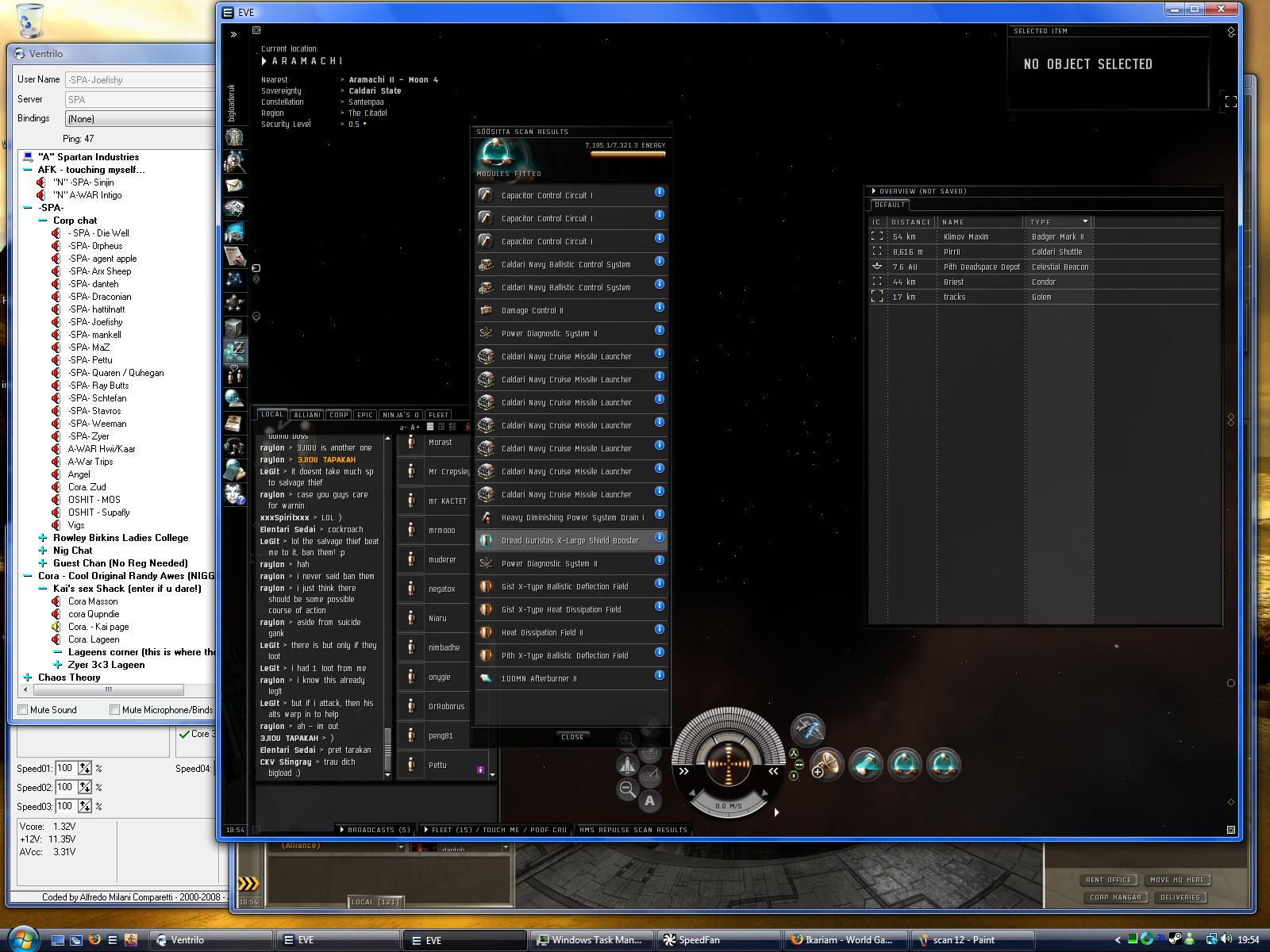Switch to 'scan 12 - Paint' in taskbar
The height and width of the screenshot is (952, 1270).
(x=972, y=940)
